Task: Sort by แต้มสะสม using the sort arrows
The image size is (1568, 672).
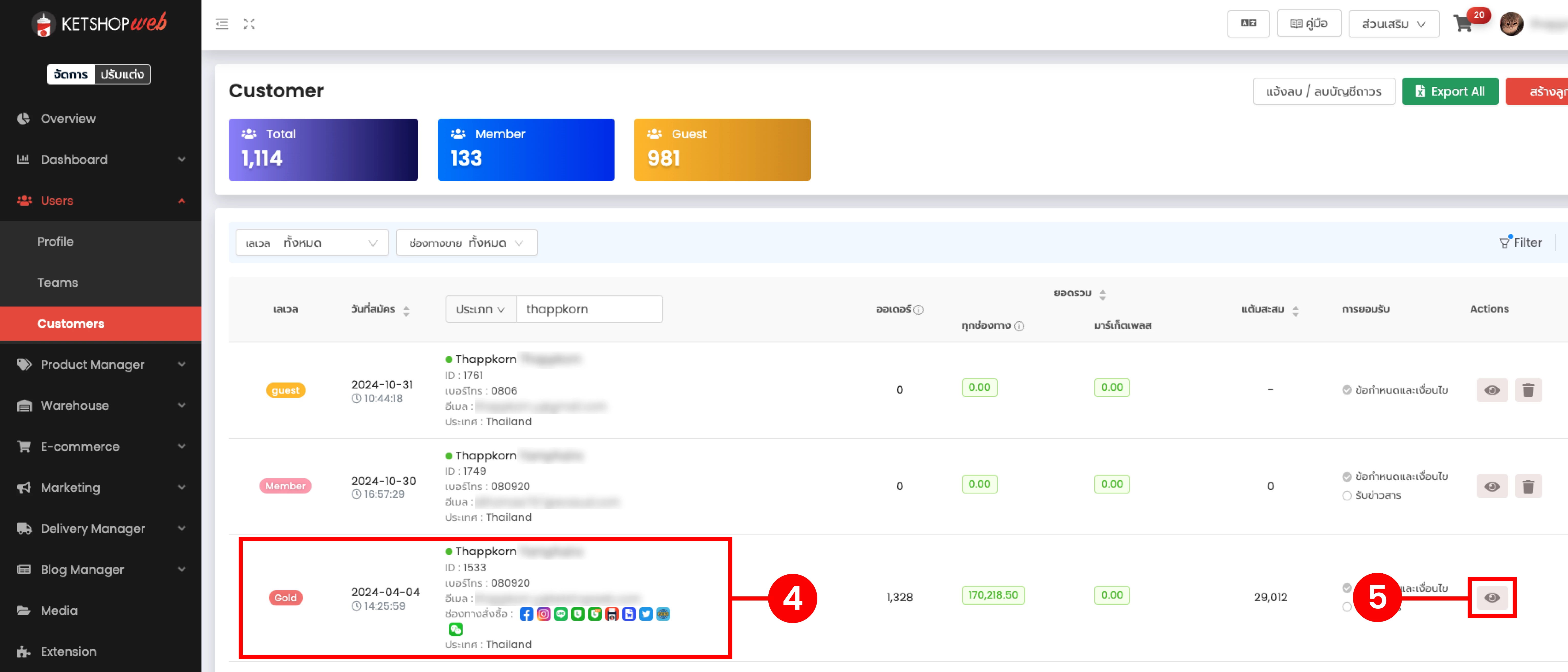Action: [x=1295, y=311]
